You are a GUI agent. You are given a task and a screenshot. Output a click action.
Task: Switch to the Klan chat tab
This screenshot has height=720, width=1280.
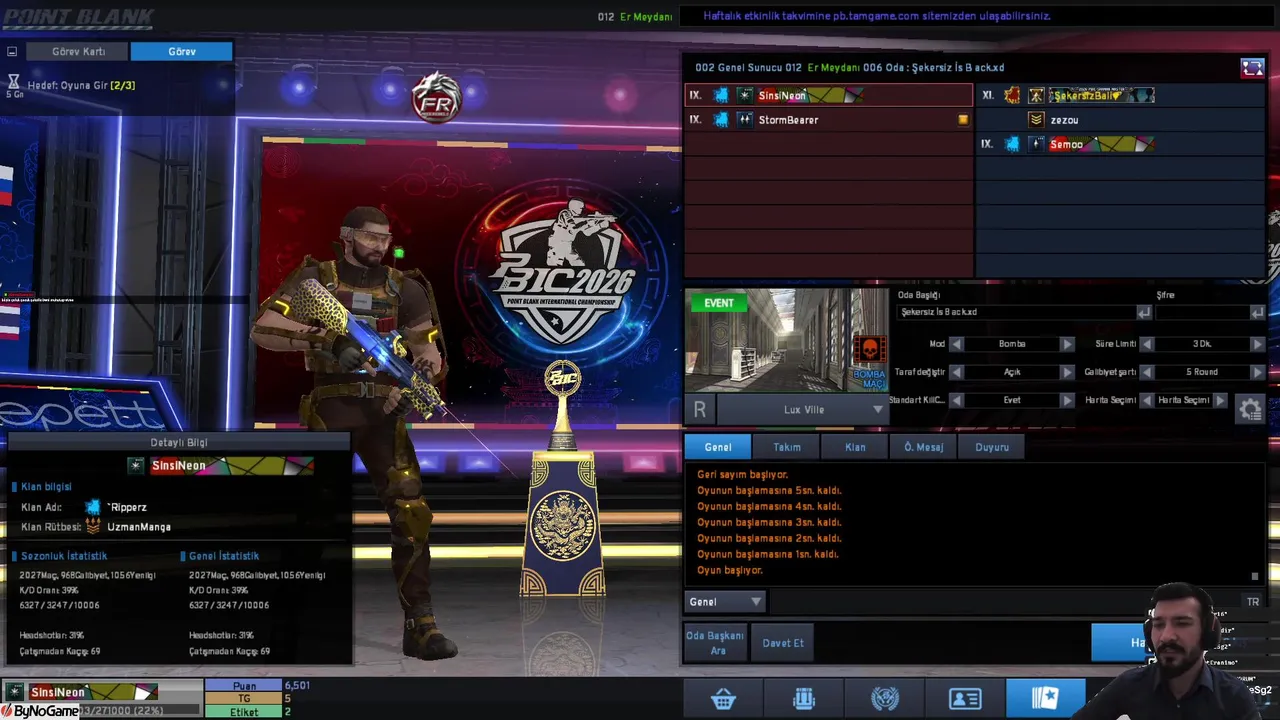pos(855,447)
